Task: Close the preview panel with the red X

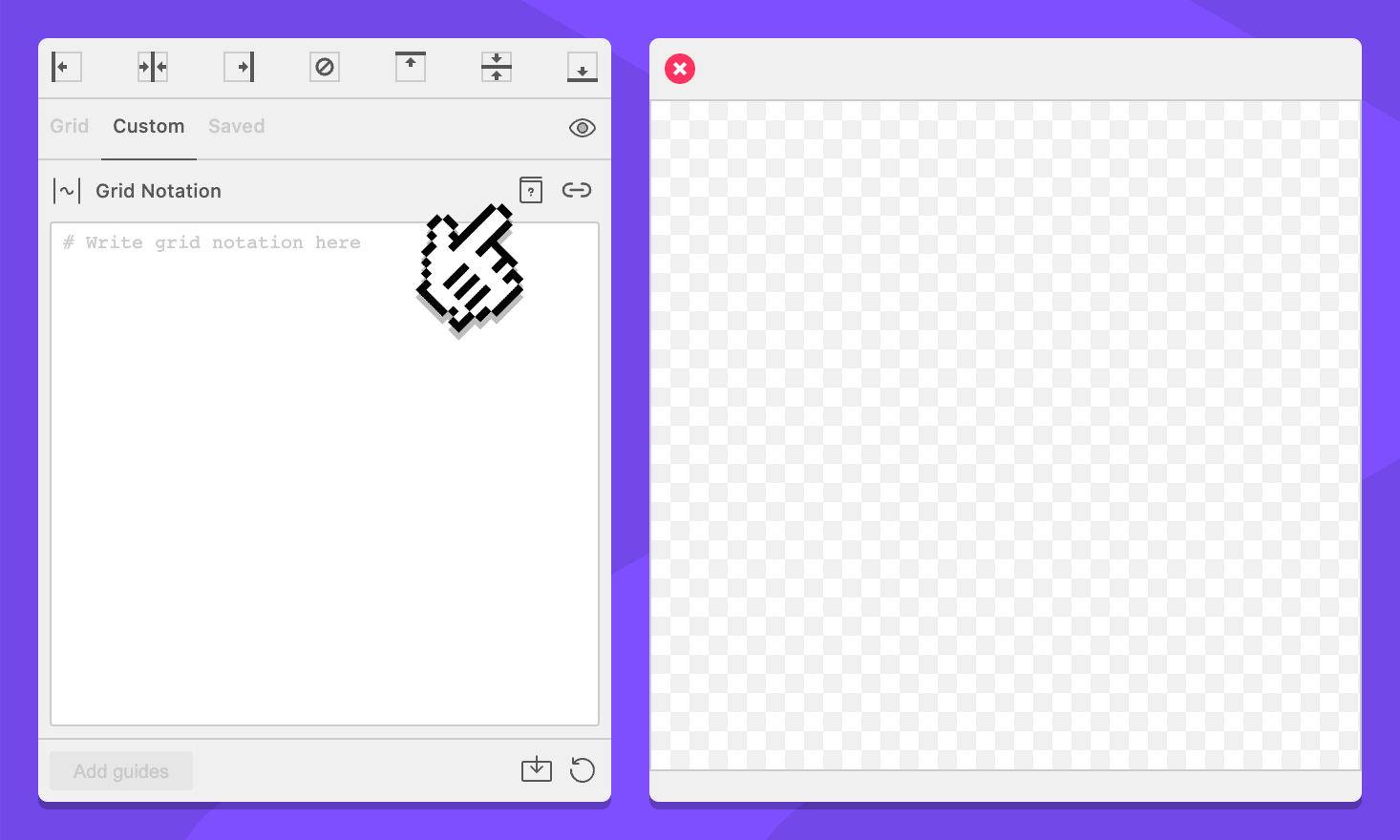Action: click(680, 69)
